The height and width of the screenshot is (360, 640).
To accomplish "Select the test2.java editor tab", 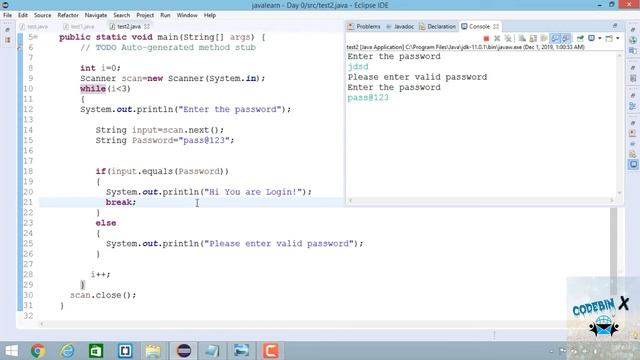I will [129, 26].
